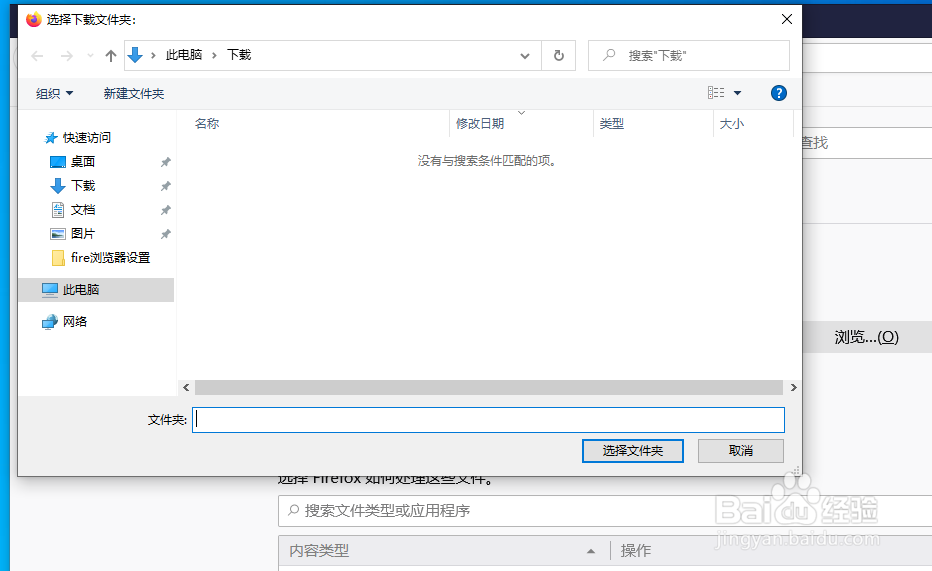
Task: Click 搜索文件类型或应用程序 field in Firefox
Action: tap(605, 511)
